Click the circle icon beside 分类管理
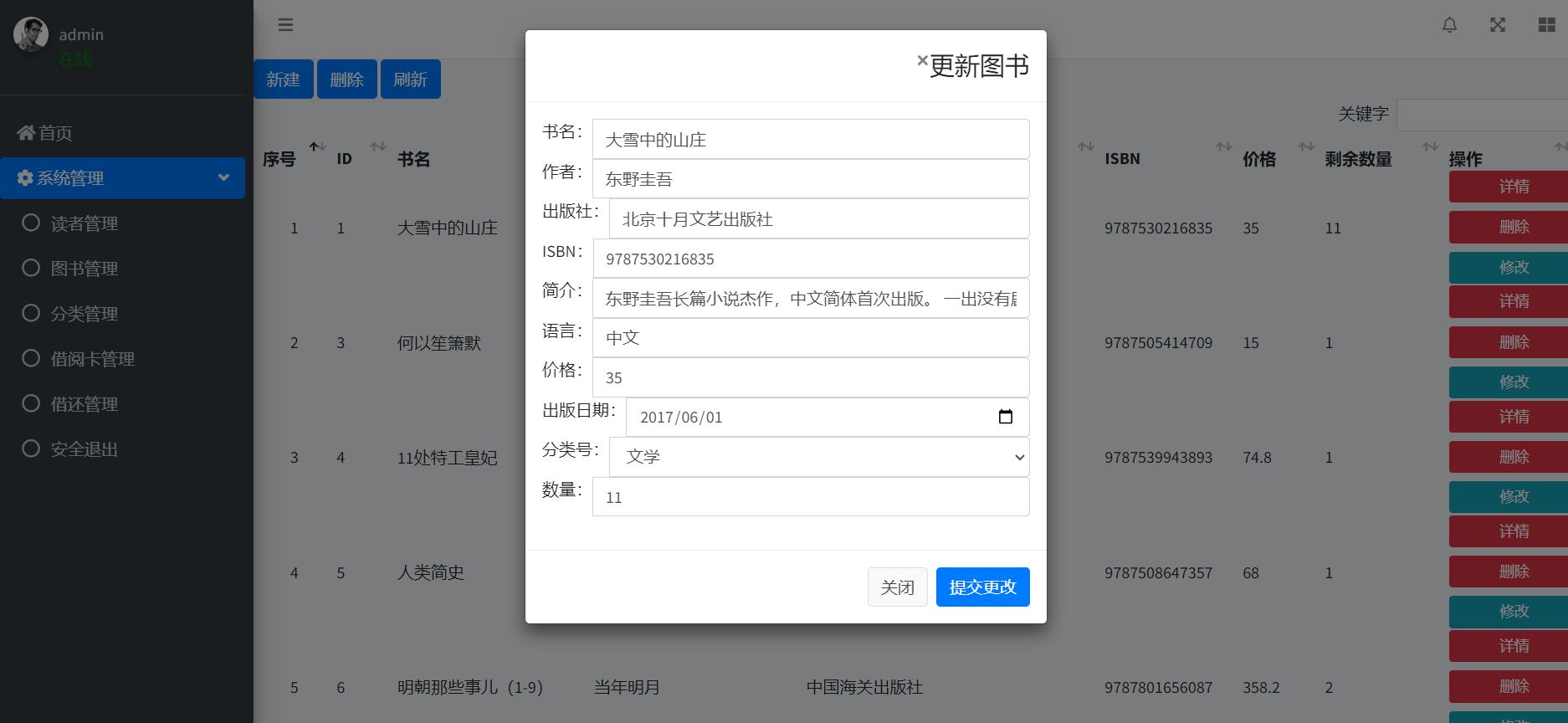1568x723 pixels. tap(31, 313)
